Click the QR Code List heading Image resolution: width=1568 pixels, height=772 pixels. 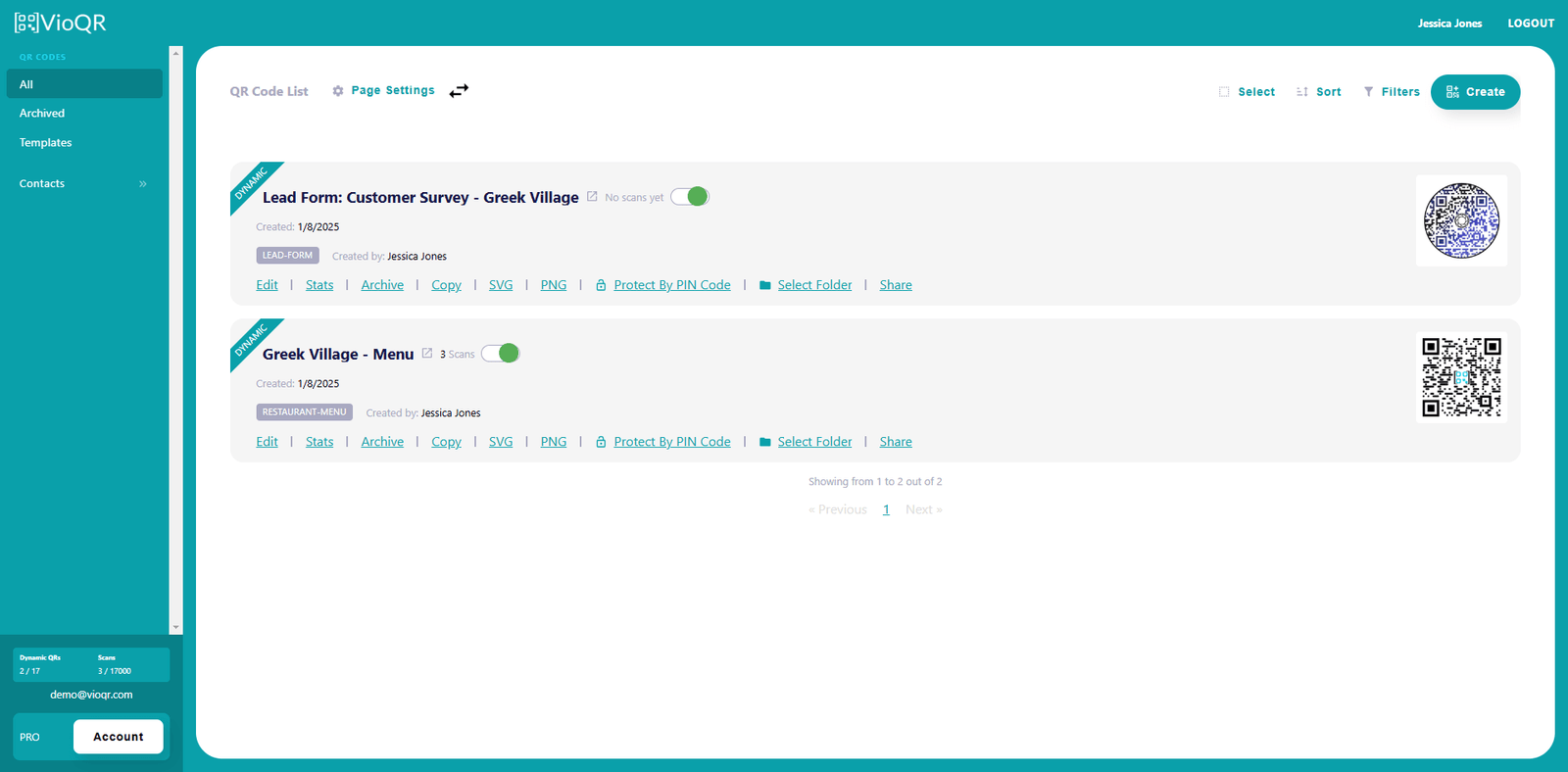pyautogui.click(x=269, y=91)
